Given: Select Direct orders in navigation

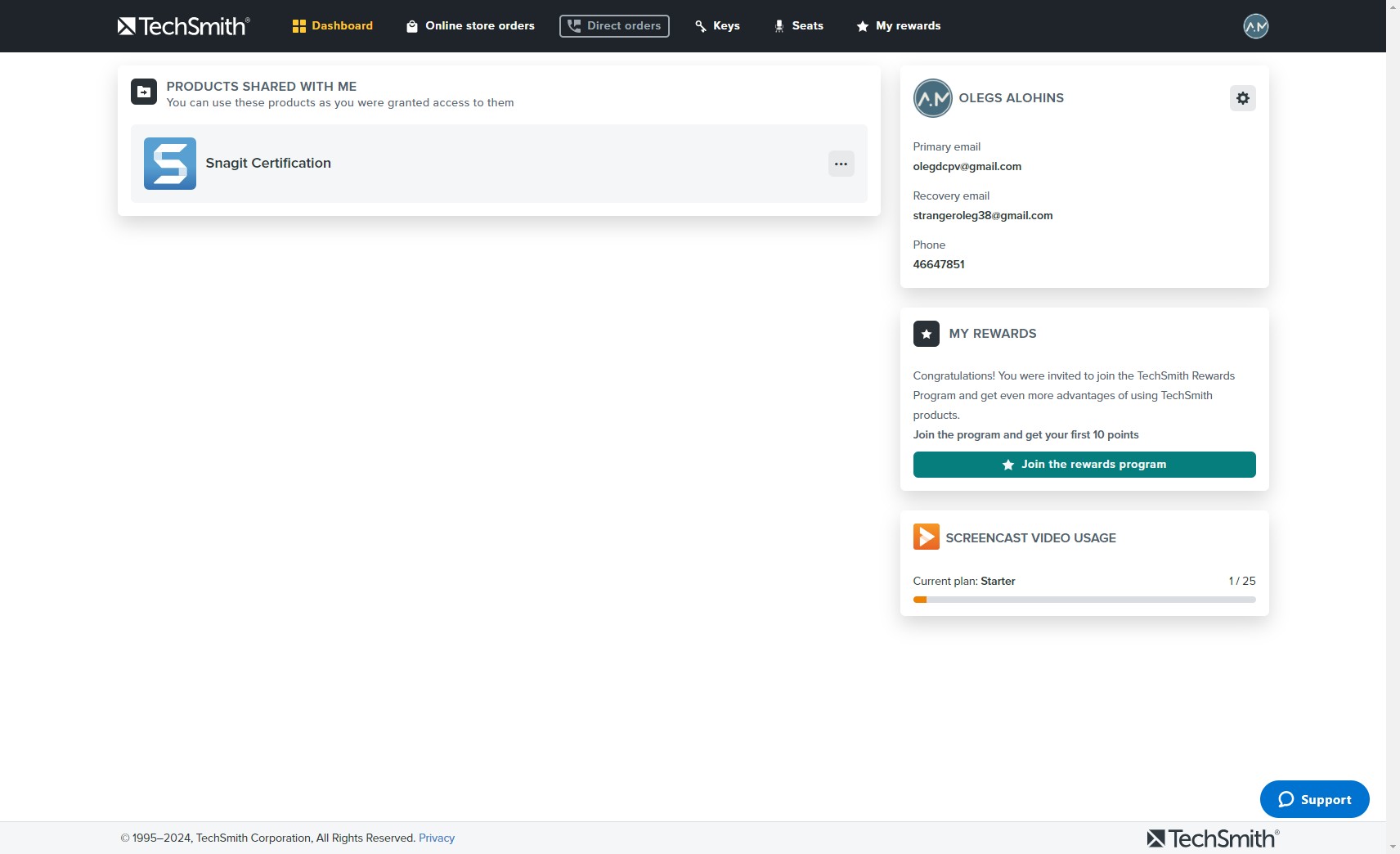Looking at the screenshot, I should [614, 26].
